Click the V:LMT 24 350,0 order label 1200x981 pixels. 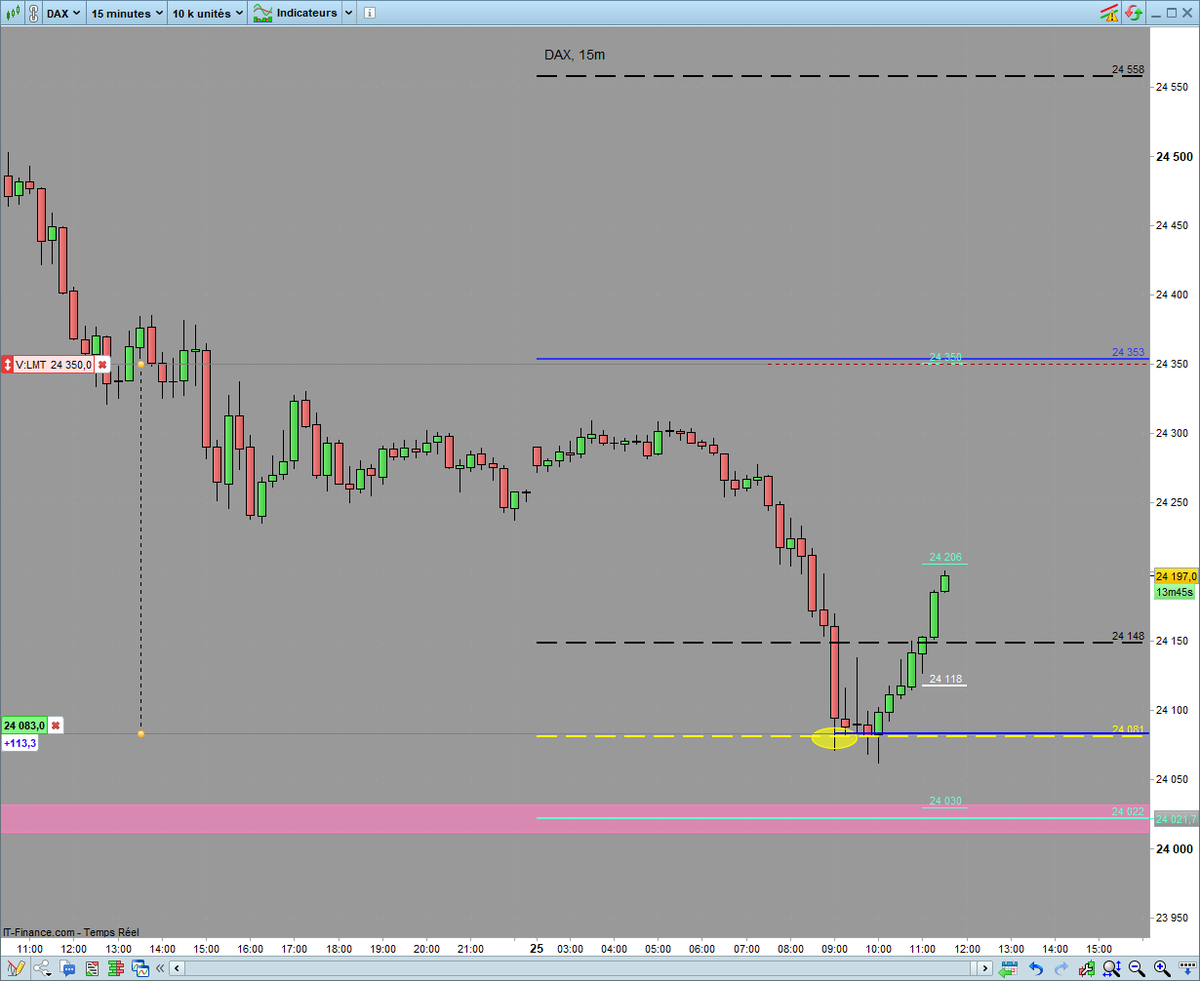(54, 365)
